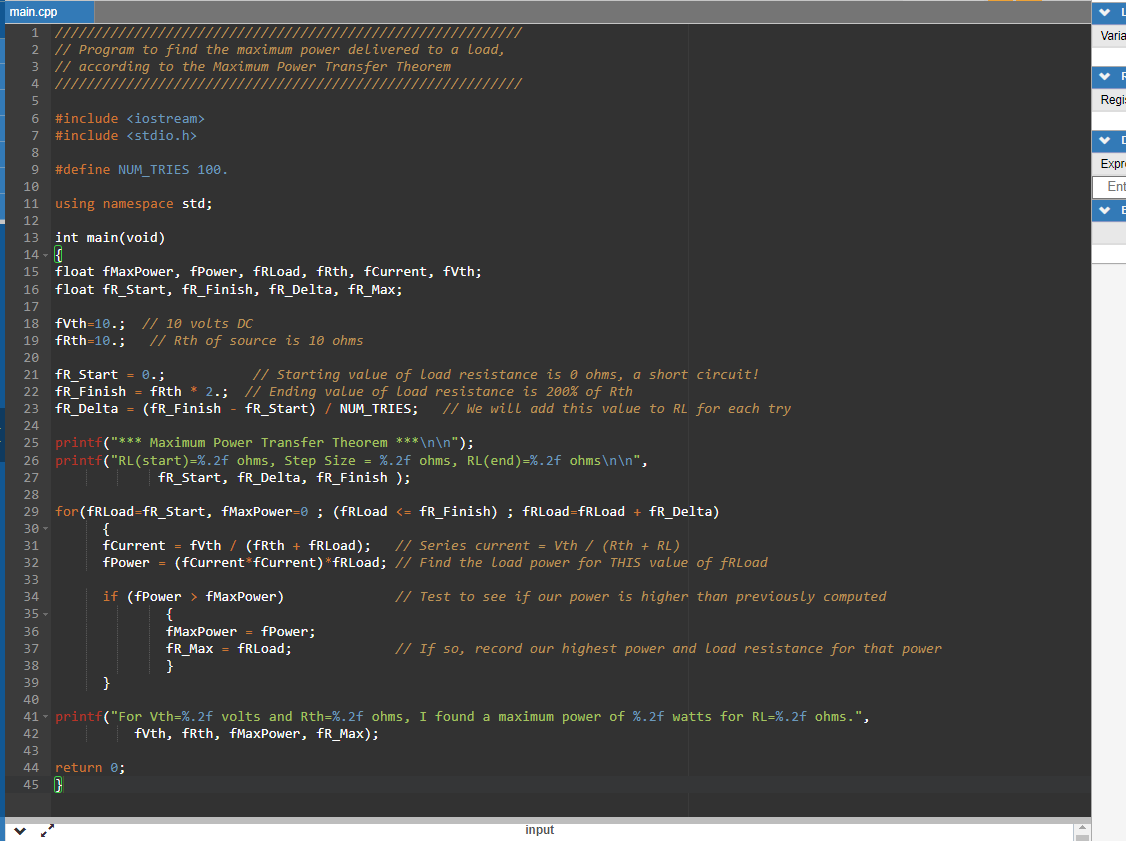The image size is (1126, 841).
Task: Fold the main function at line 14
Action: coord(47,255)
